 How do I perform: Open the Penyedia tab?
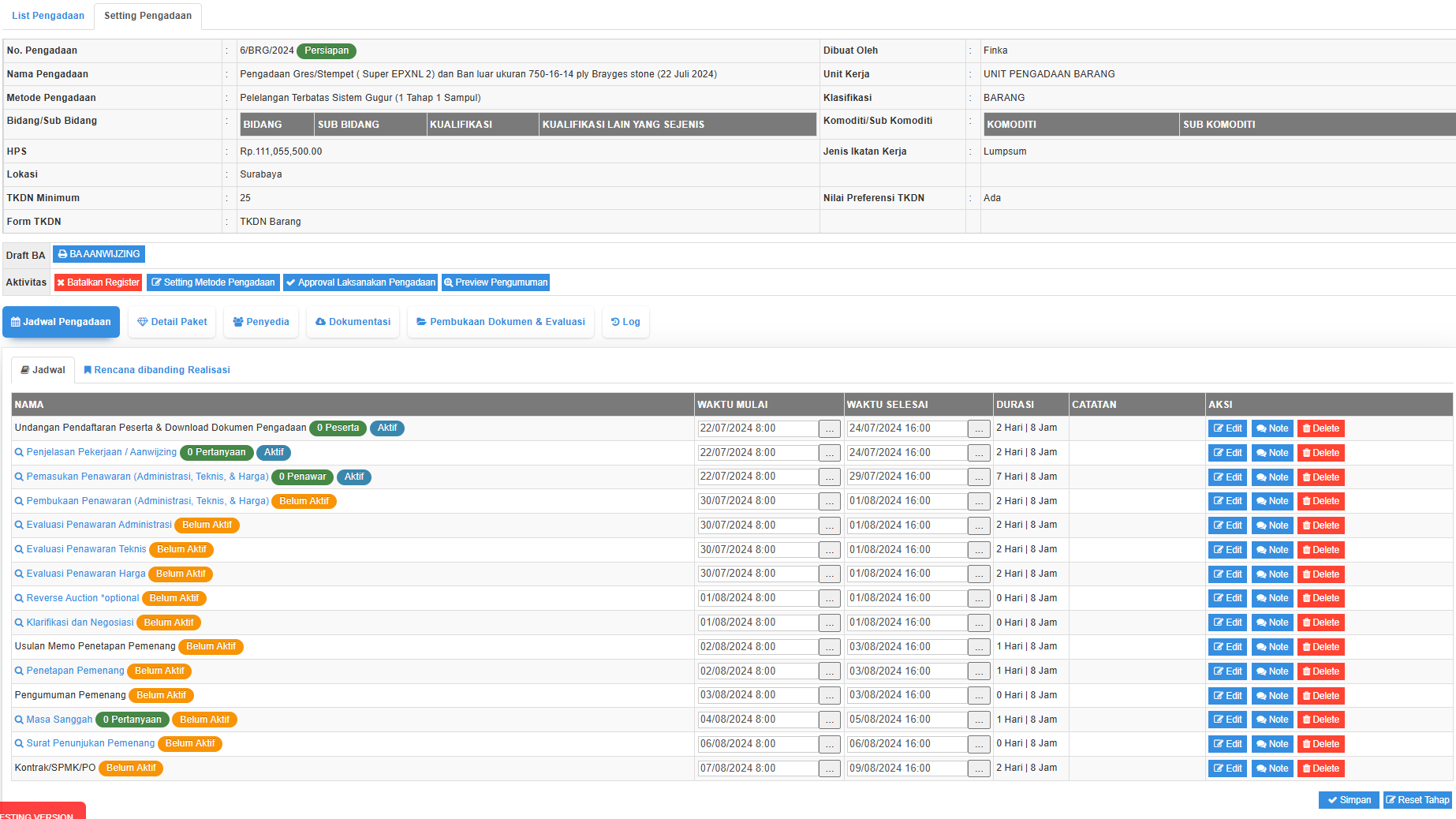261,322
